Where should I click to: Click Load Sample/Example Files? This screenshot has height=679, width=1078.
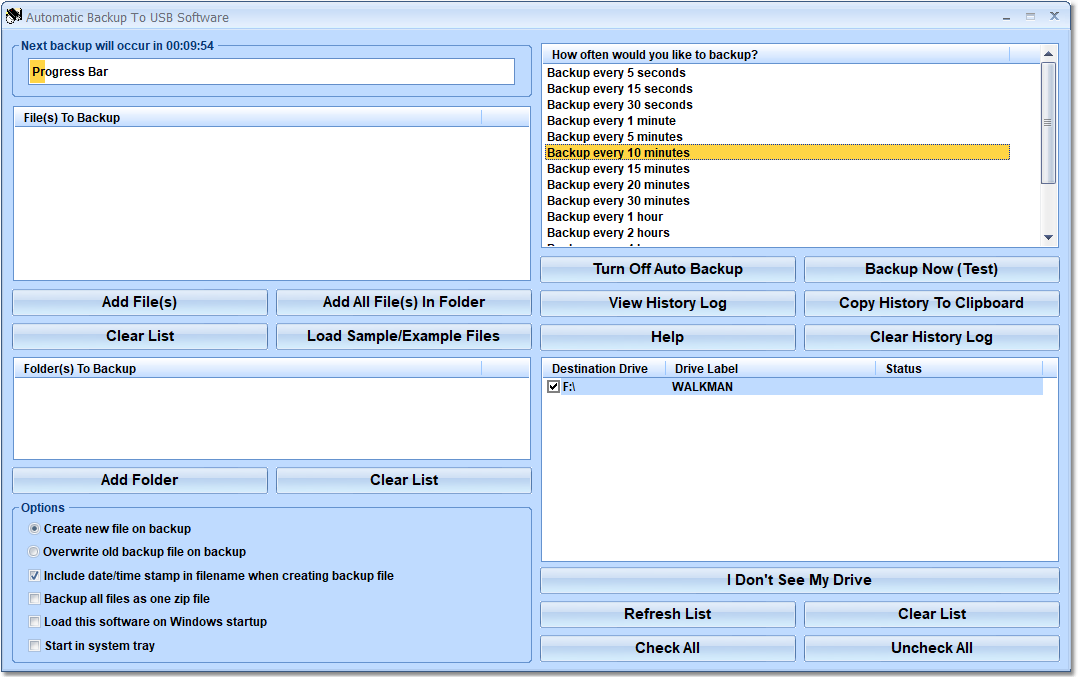403,336
